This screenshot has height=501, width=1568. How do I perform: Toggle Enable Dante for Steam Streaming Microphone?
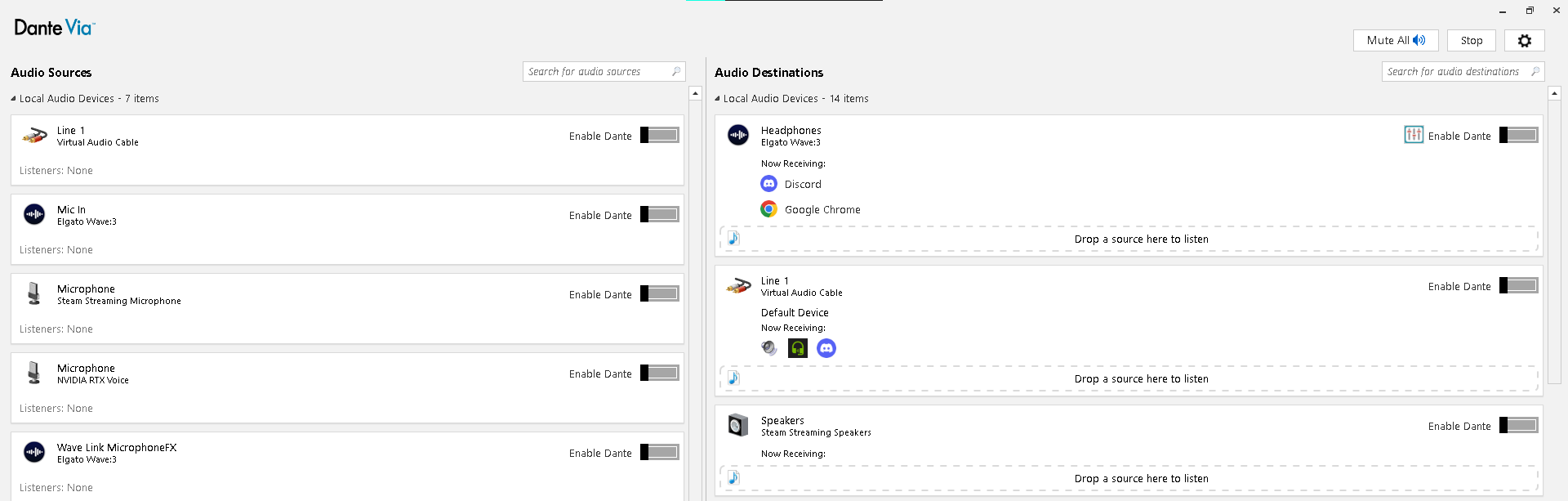tap(660, 293)
